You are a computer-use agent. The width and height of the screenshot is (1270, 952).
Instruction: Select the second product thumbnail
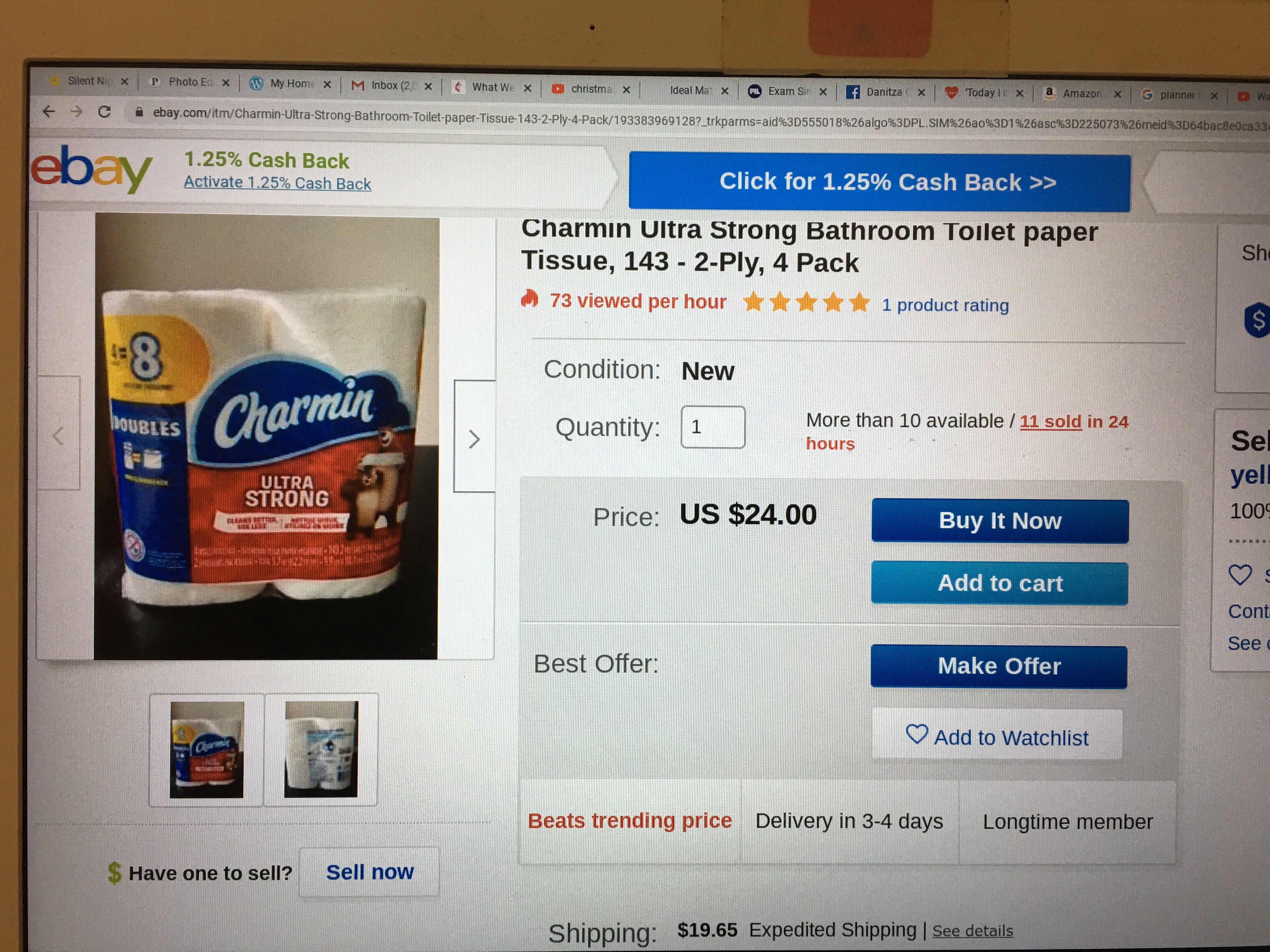point(321,749)
